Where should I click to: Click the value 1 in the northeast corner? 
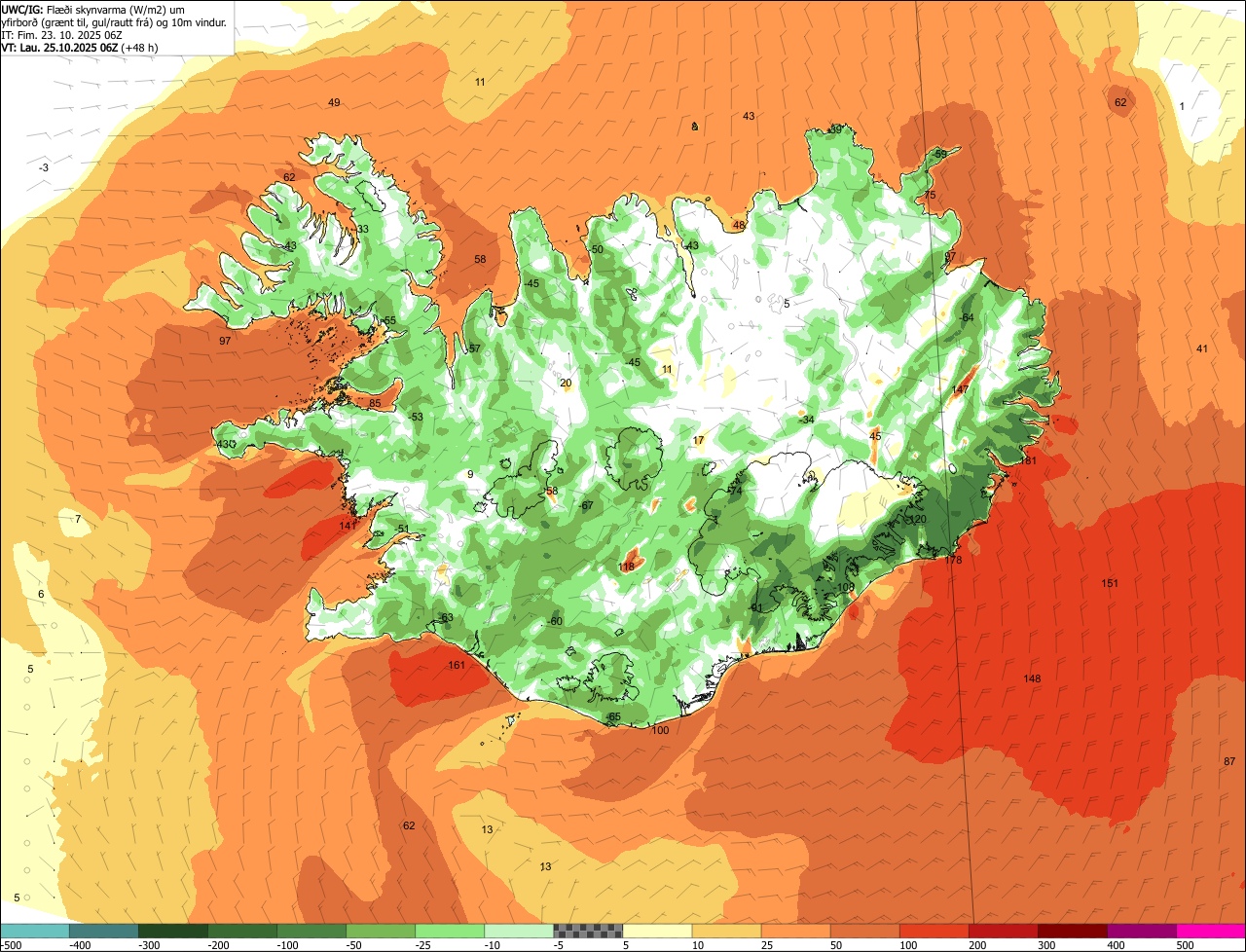1182,106
